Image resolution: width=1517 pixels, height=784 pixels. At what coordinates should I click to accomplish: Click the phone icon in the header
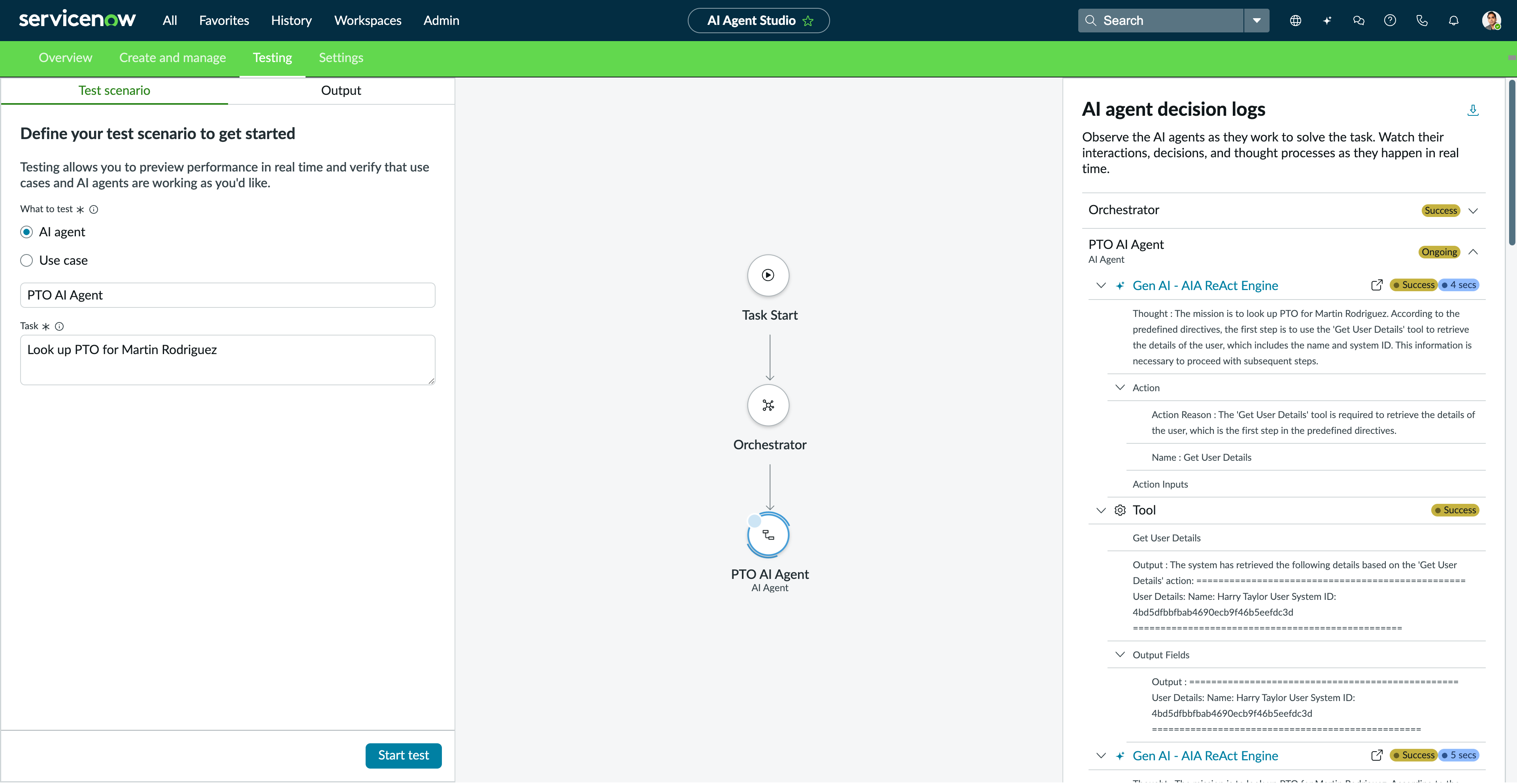pyautogui.click(x=1422, y=20)
